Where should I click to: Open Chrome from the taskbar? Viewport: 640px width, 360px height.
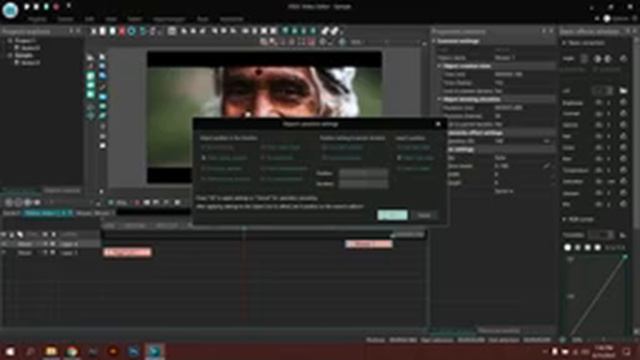(72, 351)
